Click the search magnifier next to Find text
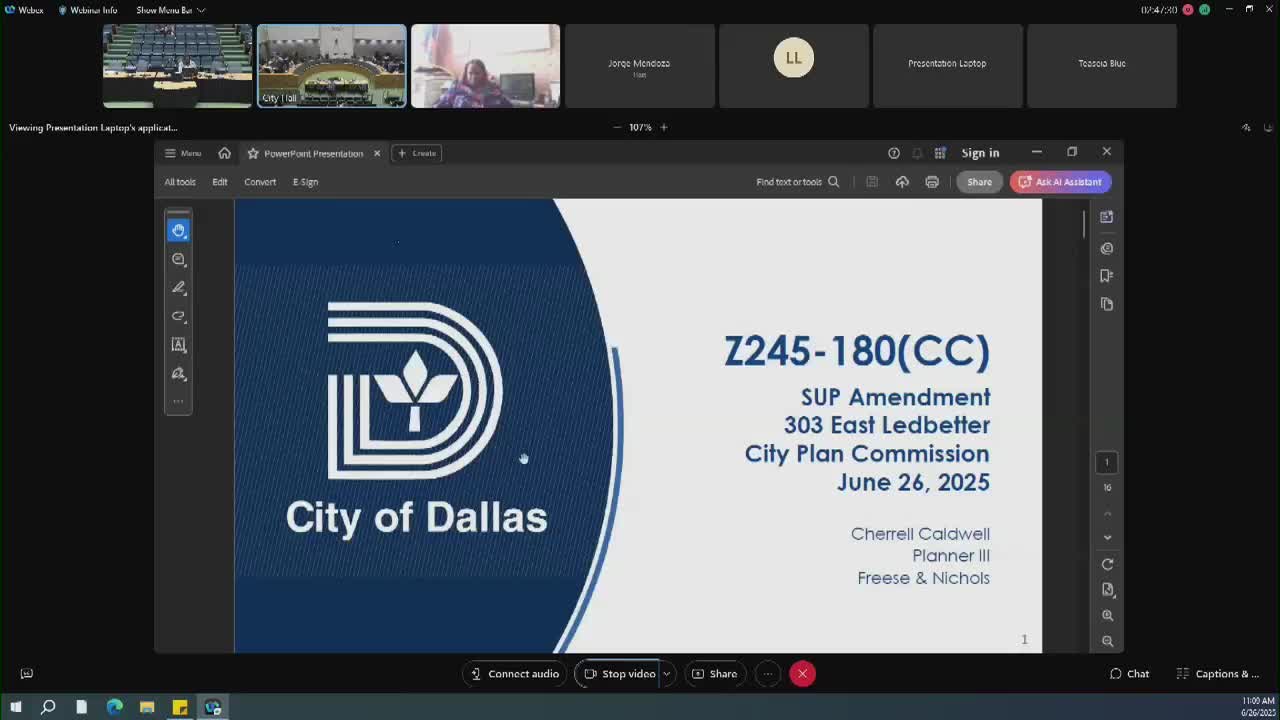This screenshot has width=1280, height=720. coord(833,182)
